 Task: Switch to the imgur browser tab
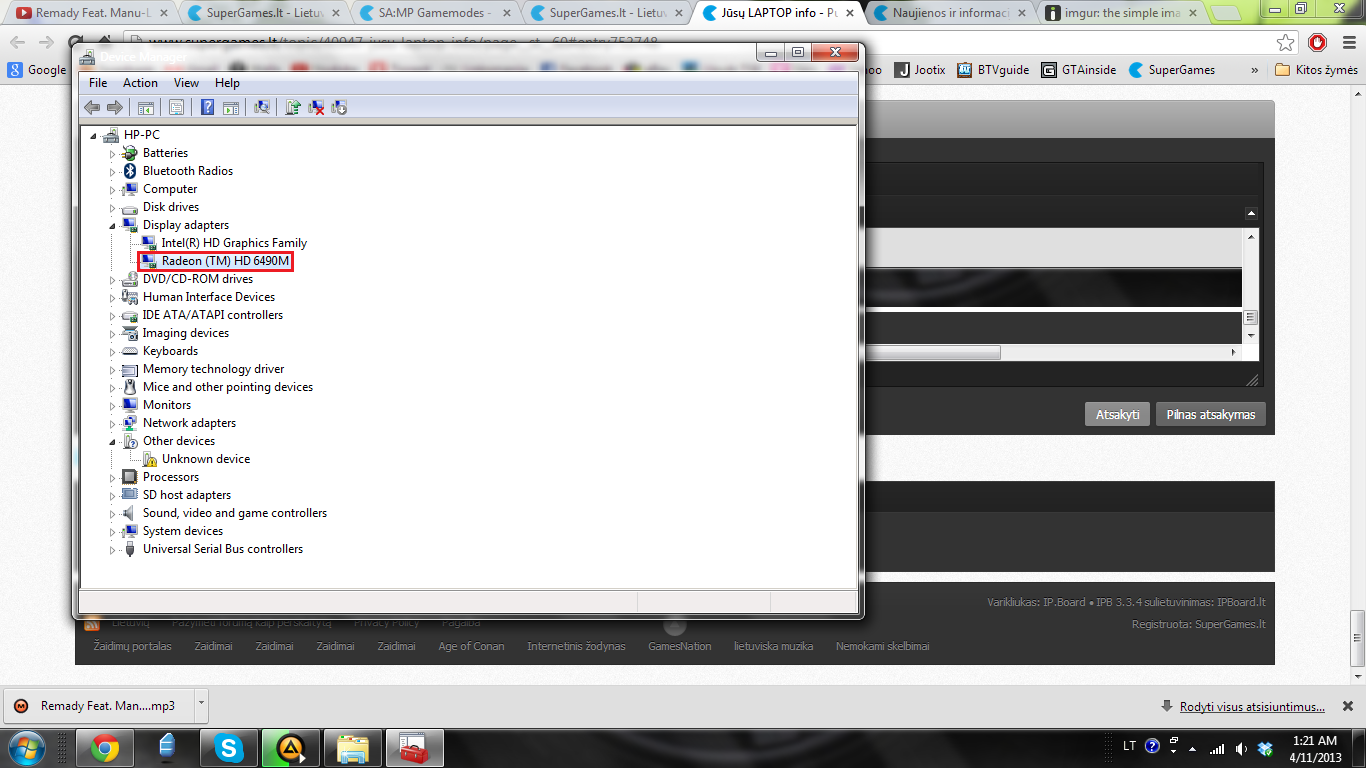[x=1123, y=13]
